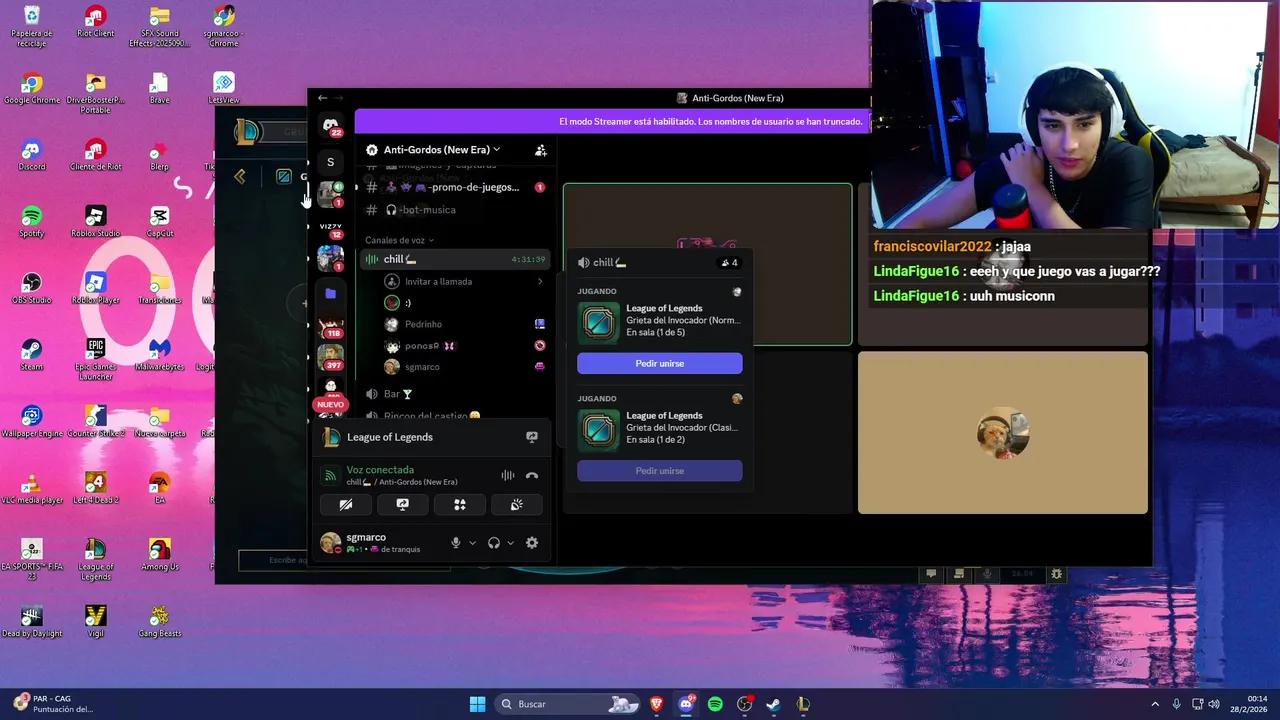Select the chill voice channel
This screenshot has width=1280, height=720.
click(x=454, y=259)
